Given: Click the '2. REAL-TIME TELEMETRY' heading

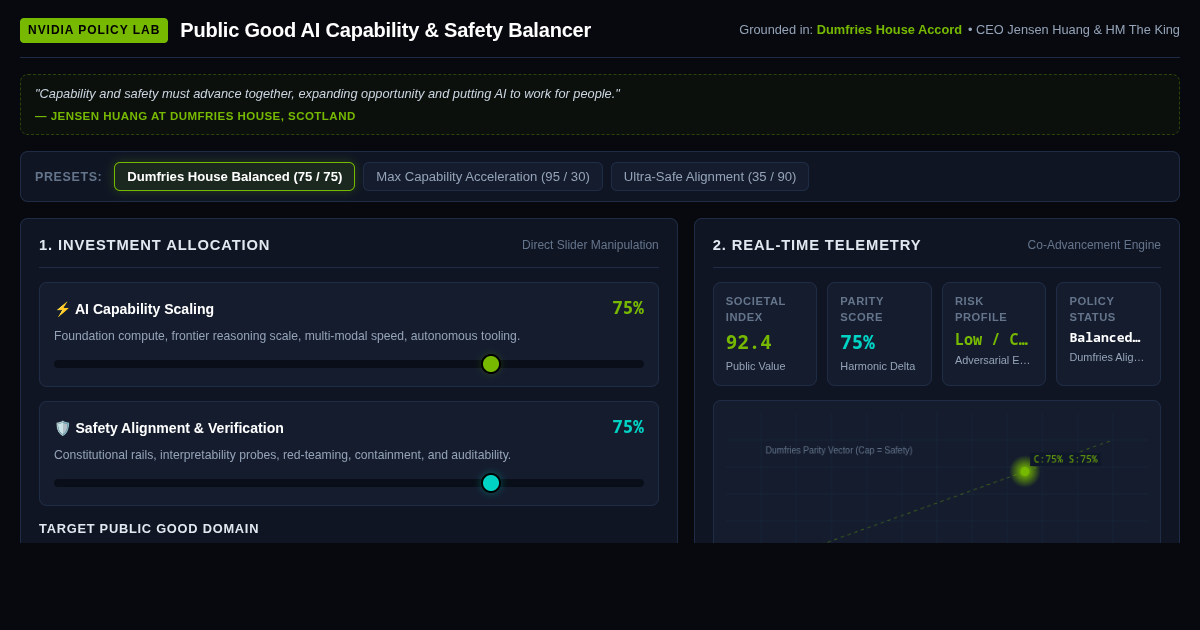Looking at the screenshot, I should [x=817, y=244].
